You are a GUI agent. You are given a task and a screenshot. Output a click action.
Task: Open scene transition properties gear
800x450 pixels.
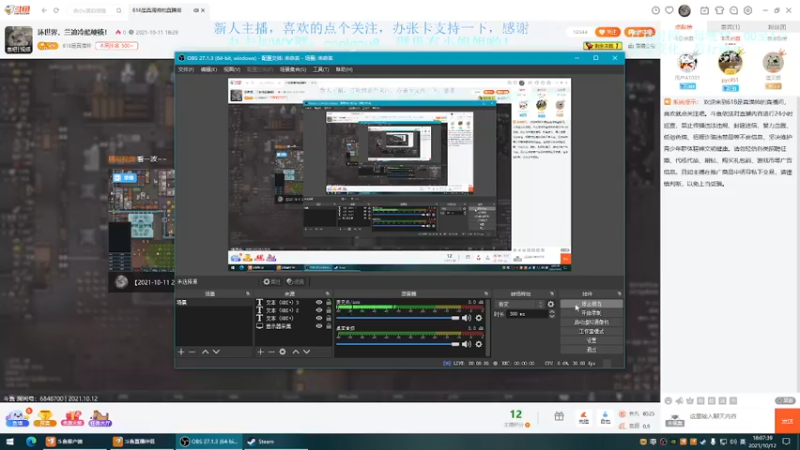(x=551, y=304)
